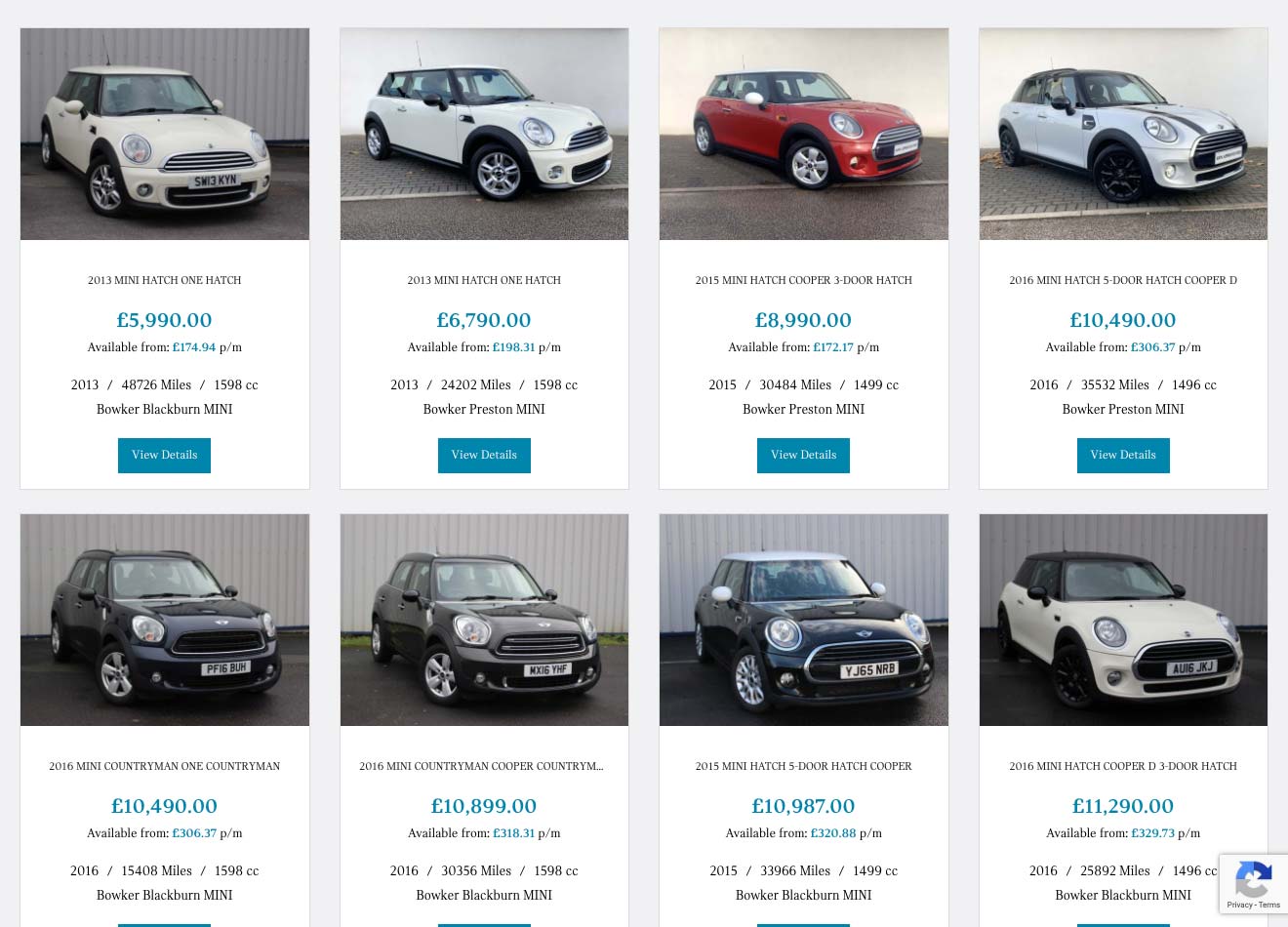
Task: Open 2016 Mini Countryman One Countryman title
Action: 164,767
